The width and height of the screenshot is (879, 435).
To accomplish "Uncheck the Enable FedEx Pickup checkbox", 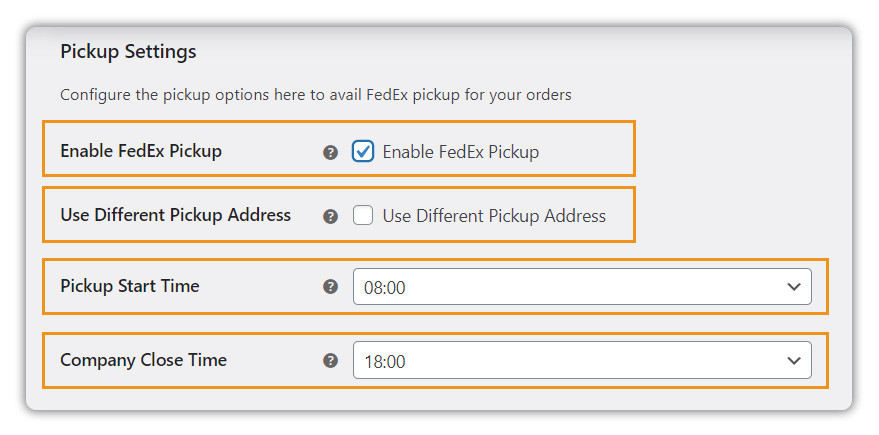I will [363, 152].
